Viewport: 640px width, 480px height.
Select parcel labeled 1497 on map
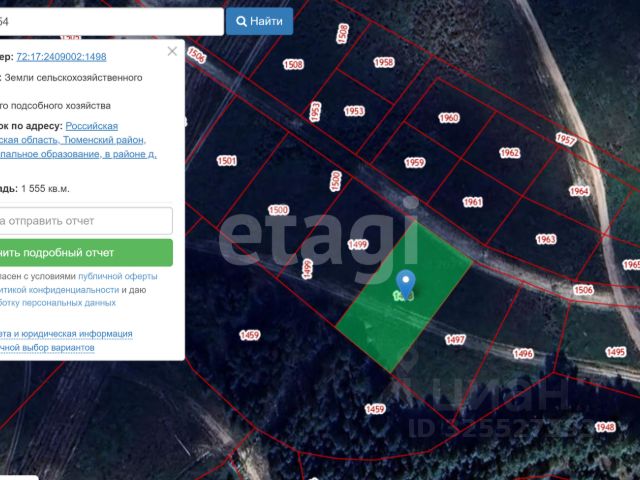pyautogui.click(x=455, y=340)
